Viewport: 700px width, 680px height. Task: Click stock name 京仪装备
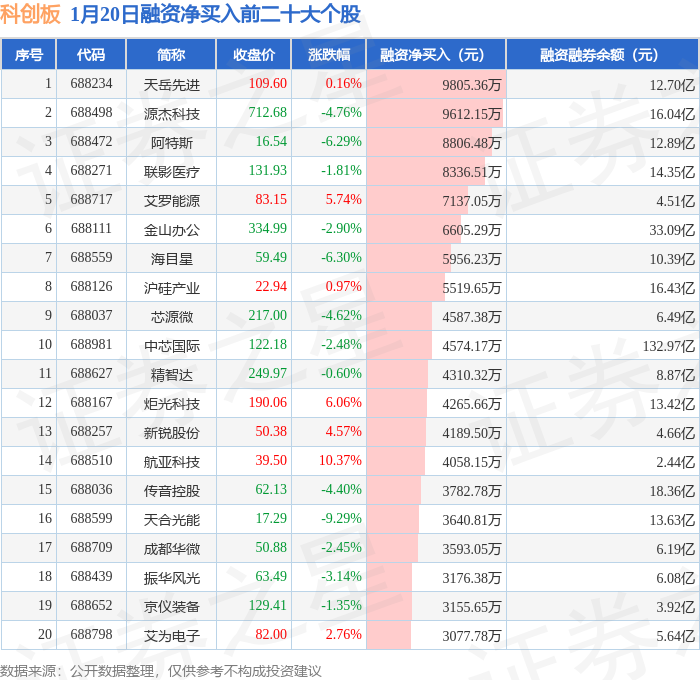171,607
